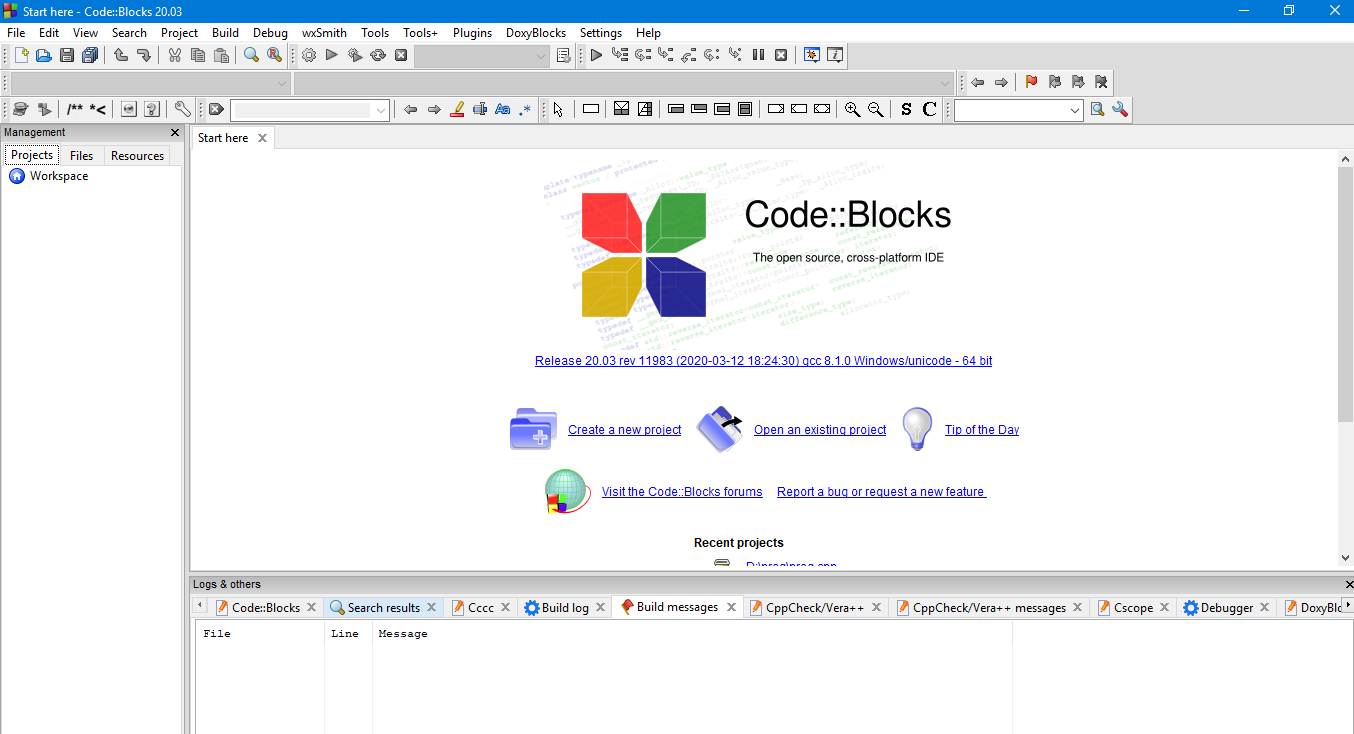Screen dimensions: 1354x734
Task: Open the Settings menu
Action: [600, 33]
